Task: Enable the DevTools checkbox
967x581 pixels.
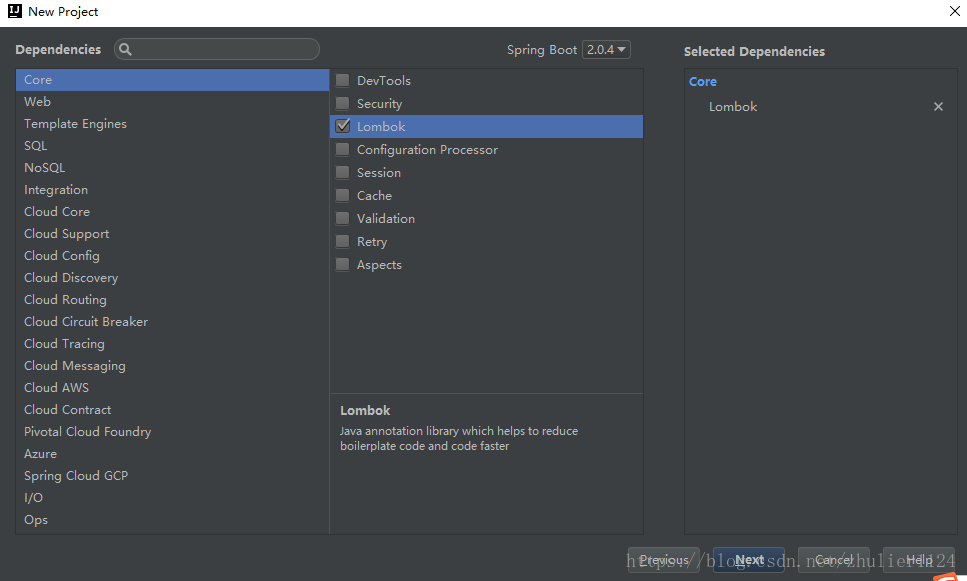Action: click(x=342, y=80)
